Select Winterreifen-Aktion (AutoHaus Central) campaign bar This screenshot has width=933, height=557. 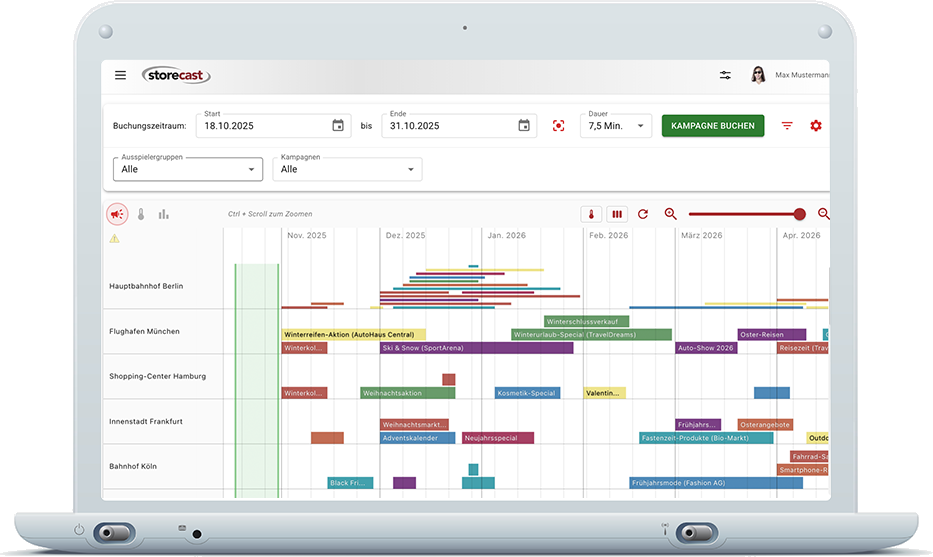click(x=353, y=334)
